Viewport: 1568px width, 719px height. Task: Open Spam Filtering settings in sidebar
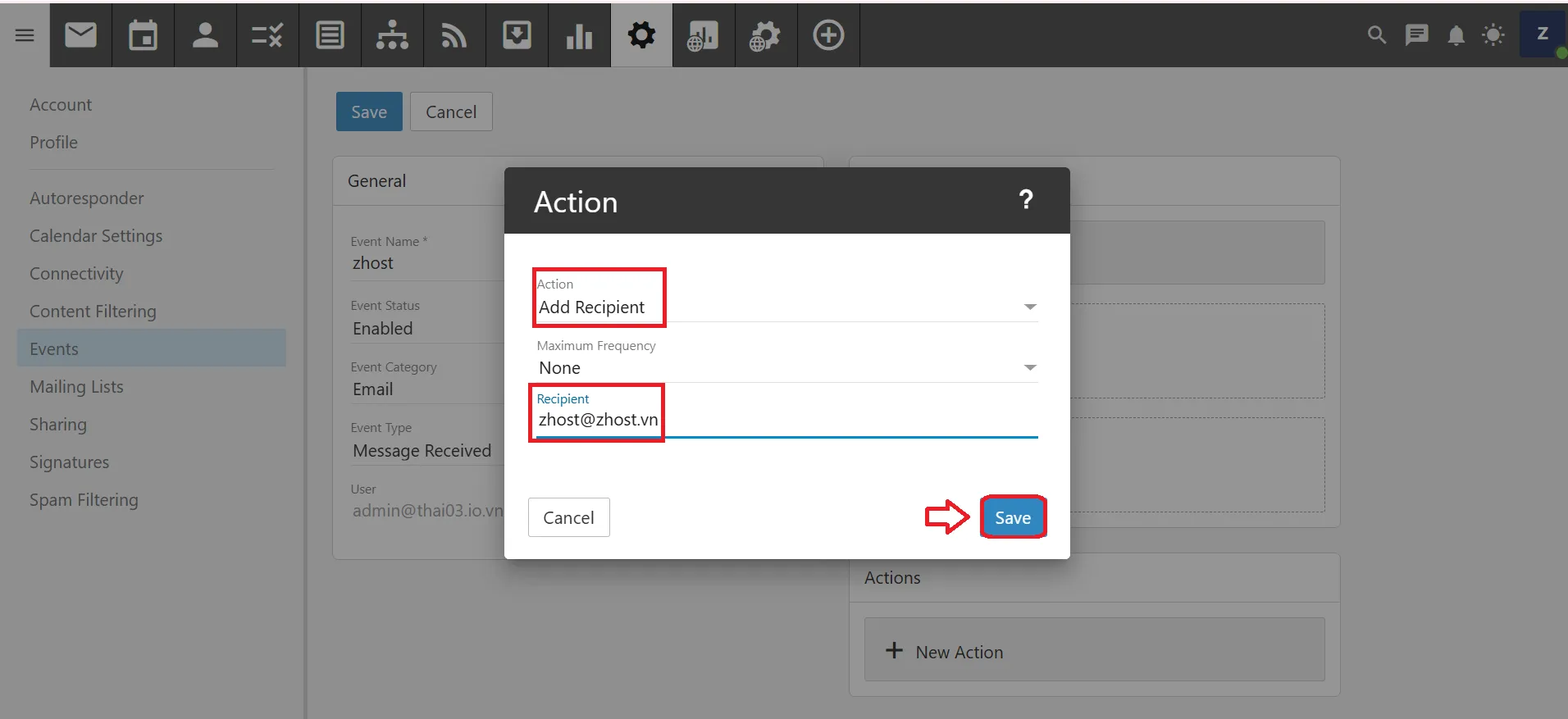coord(84,500)
